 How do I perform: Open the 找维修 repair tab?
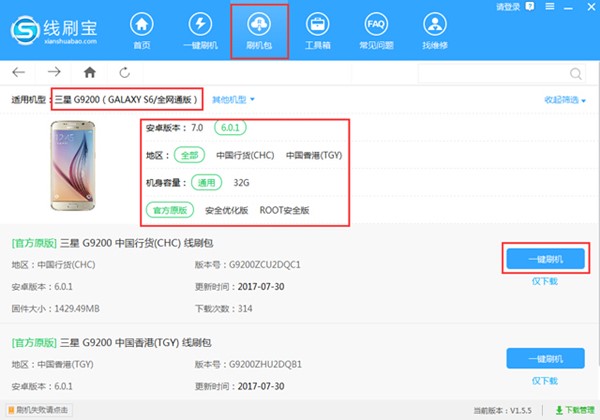coord(435,31)
